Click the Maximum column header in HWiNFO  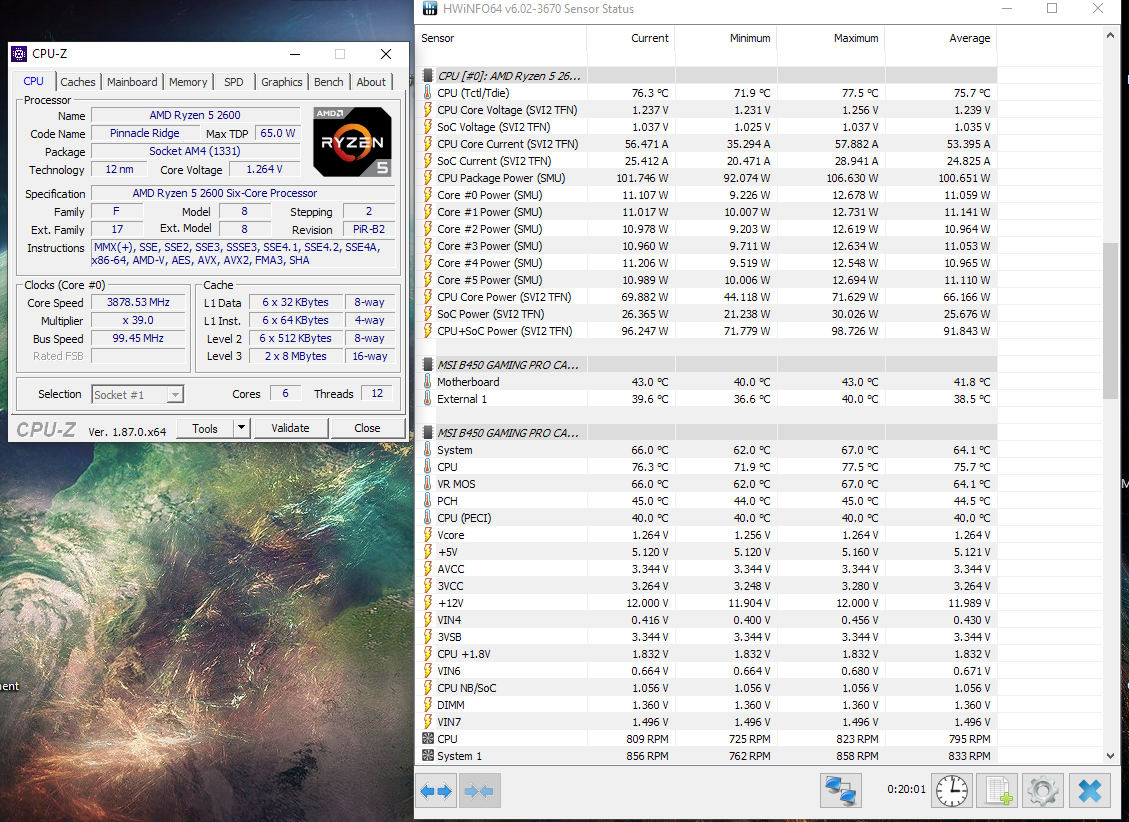(830, 38)
